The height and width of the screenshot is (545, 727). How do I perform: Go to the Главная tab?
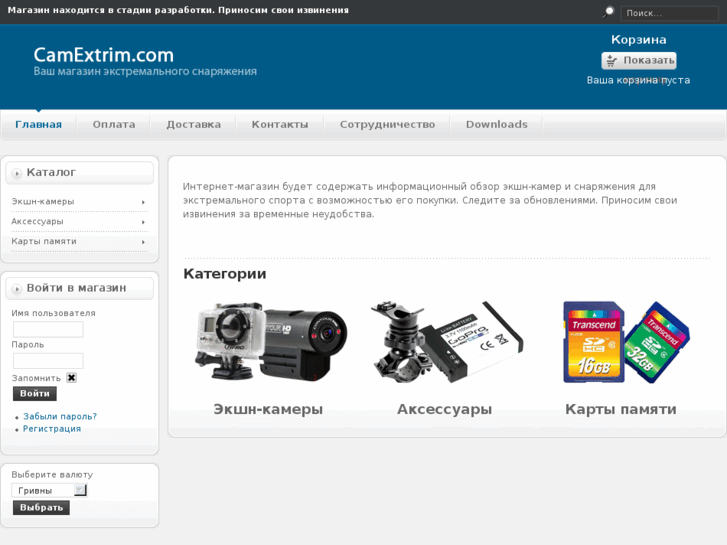tap(38, 124)
